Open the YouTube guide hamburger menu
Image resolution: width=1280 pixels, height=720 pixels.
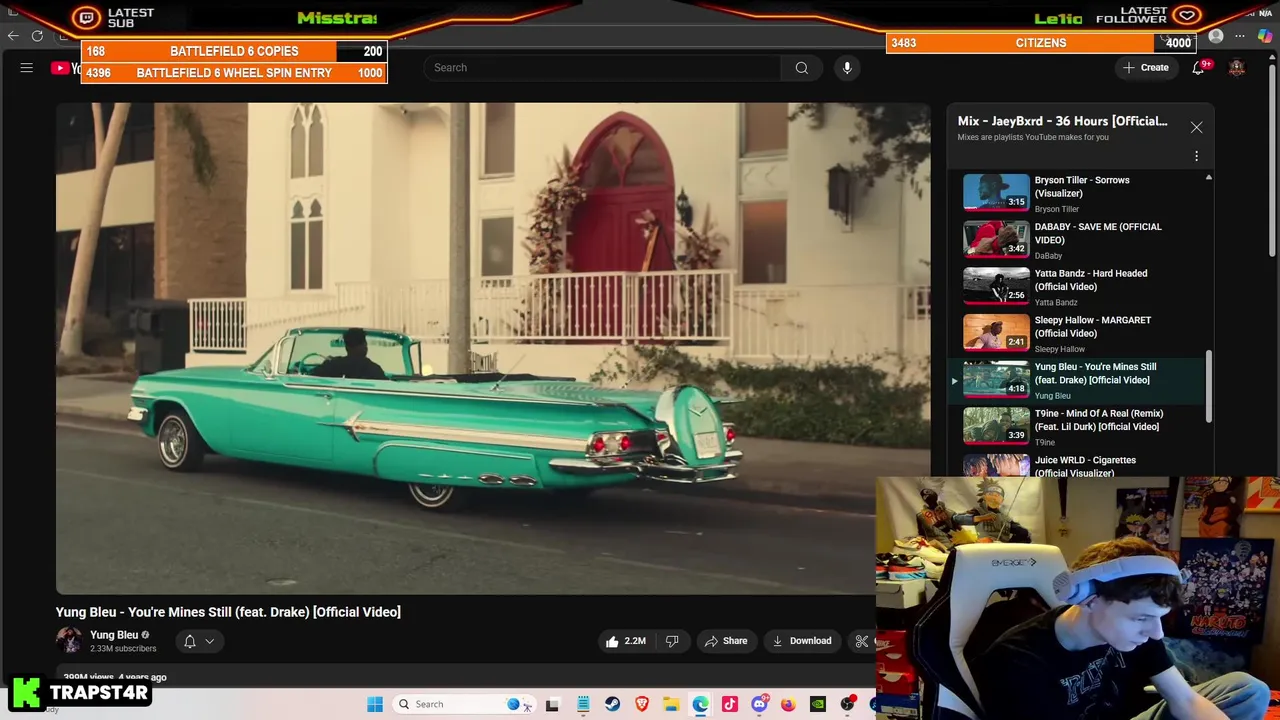pos(27,68)
